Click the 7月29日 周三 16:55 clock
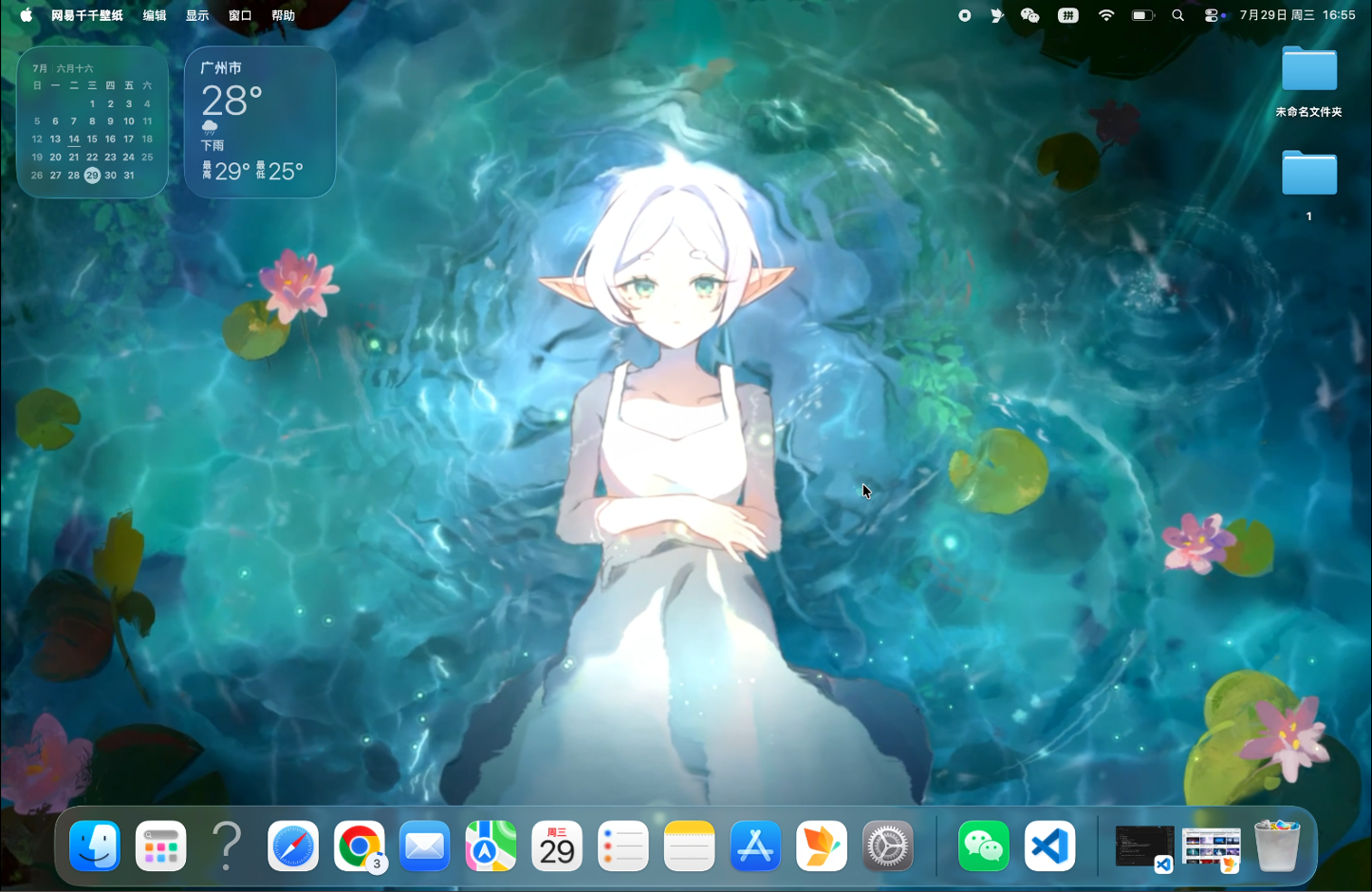This screenshot has height=892, width=1372. 1297,15
